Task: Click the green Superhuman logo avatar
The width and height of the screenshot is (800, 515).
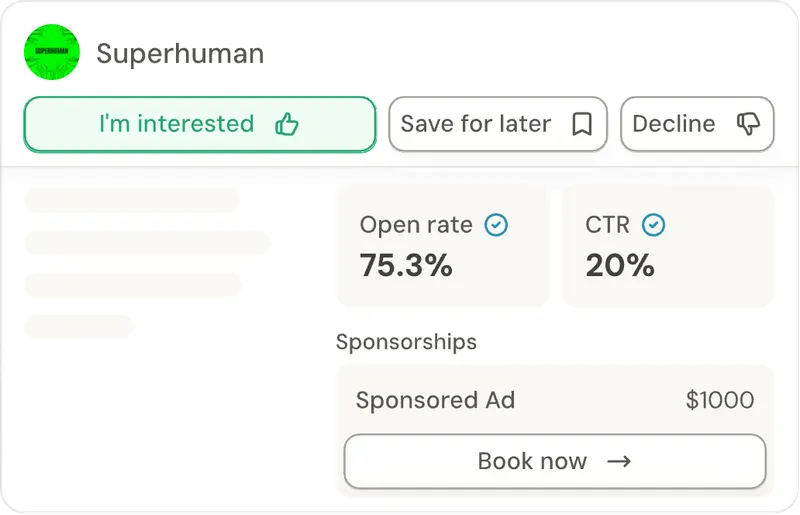Action: tap(52, 52)
